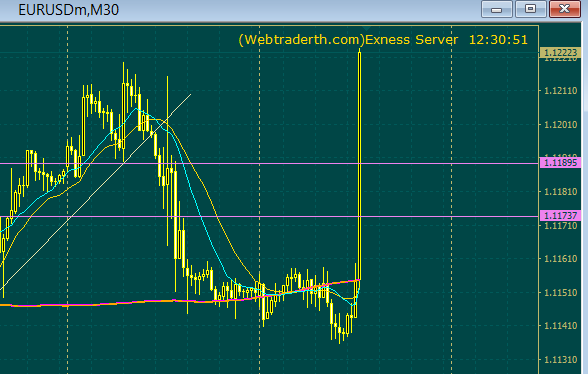Close the EURUSDm chart window
588x374 pixels.
(565, 9)
